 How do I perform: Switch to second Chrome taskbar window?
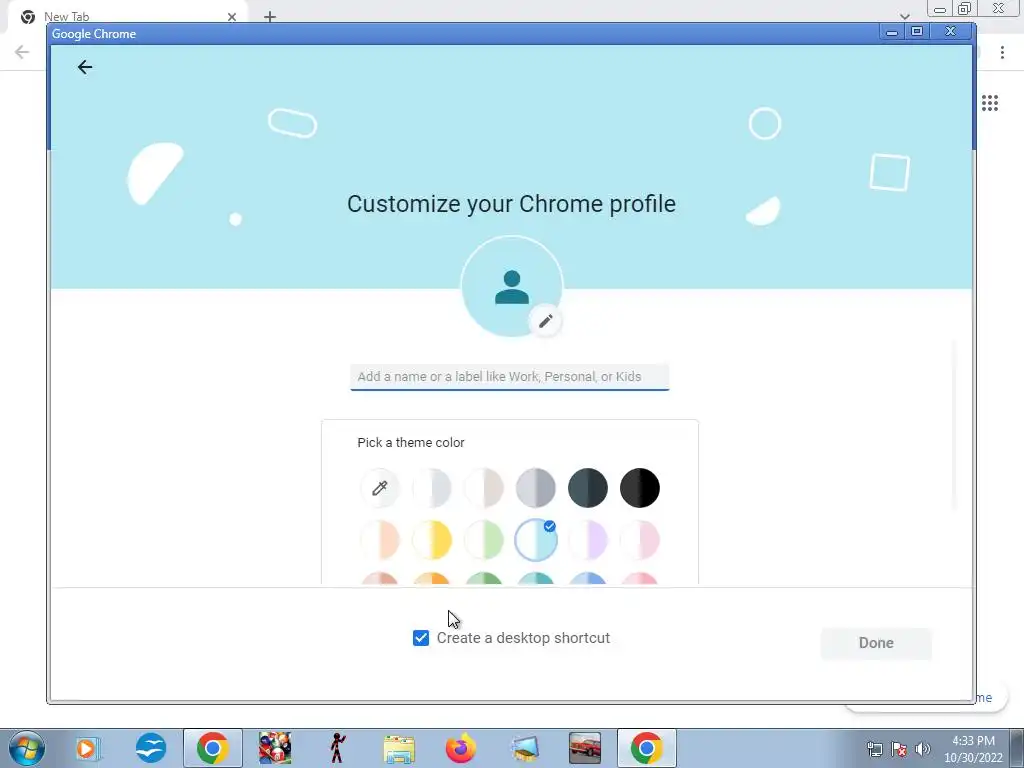click(647, 748)
